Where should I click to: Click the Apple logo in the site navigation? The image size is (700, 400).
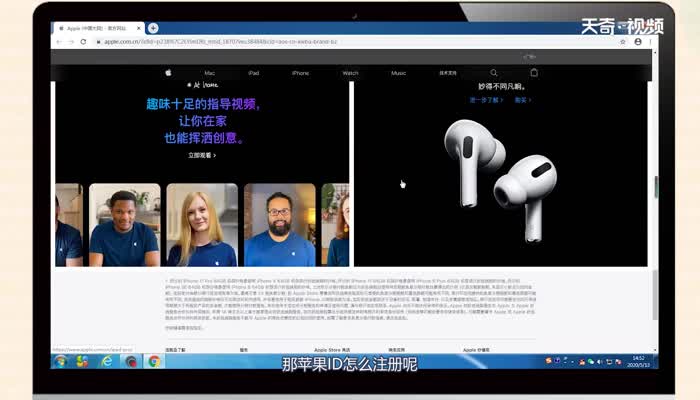pyautogui.click(x=168, y=73)
